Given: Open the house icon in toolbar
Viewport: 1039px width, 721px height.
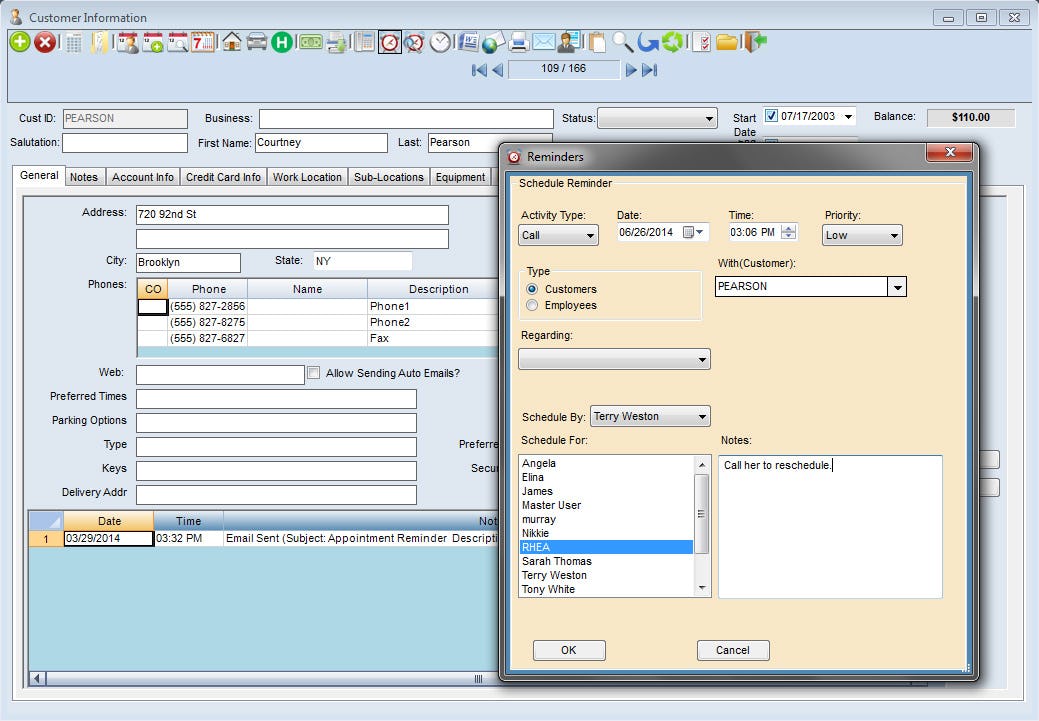Looking at the screenshot, I should click(232, 42).
